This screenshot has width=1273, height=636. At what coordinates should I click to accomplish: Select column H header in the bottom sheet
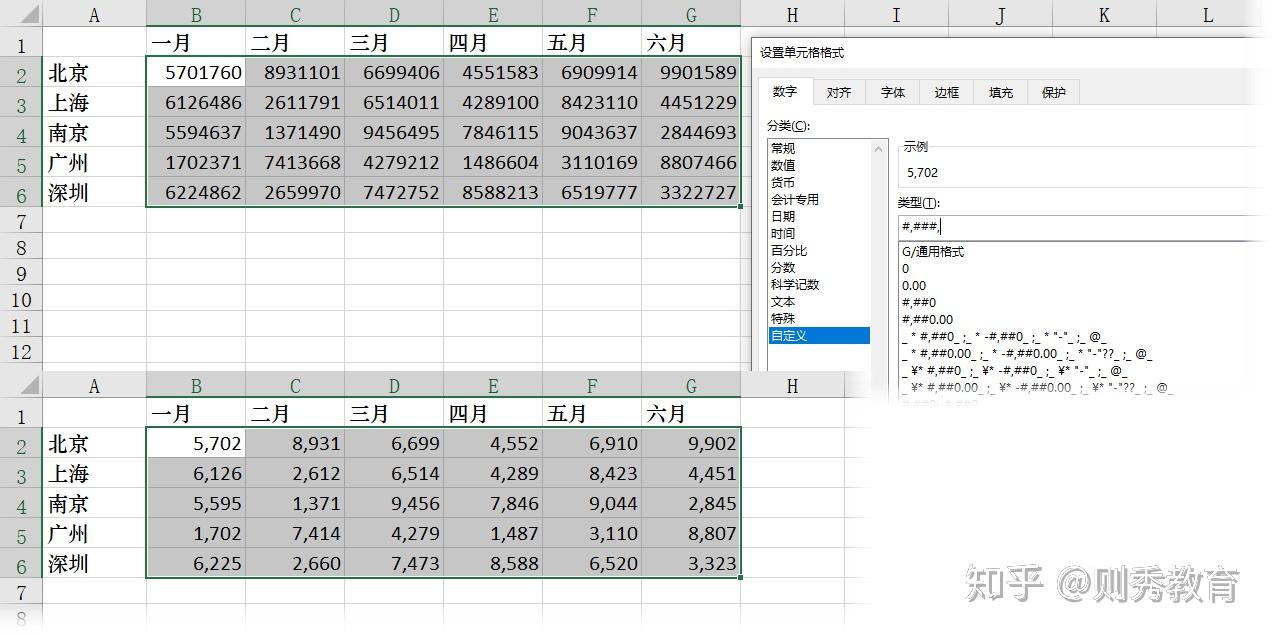tap(792, 385)
